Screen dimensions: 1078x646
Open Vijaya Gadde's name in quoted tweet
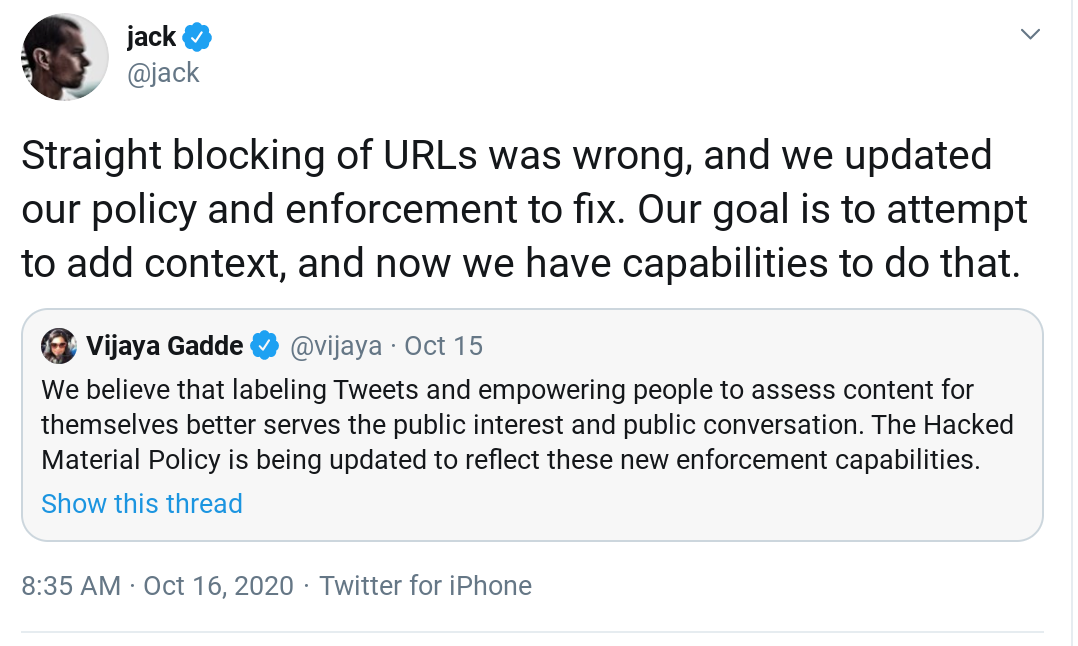click(x=164, y=346)
